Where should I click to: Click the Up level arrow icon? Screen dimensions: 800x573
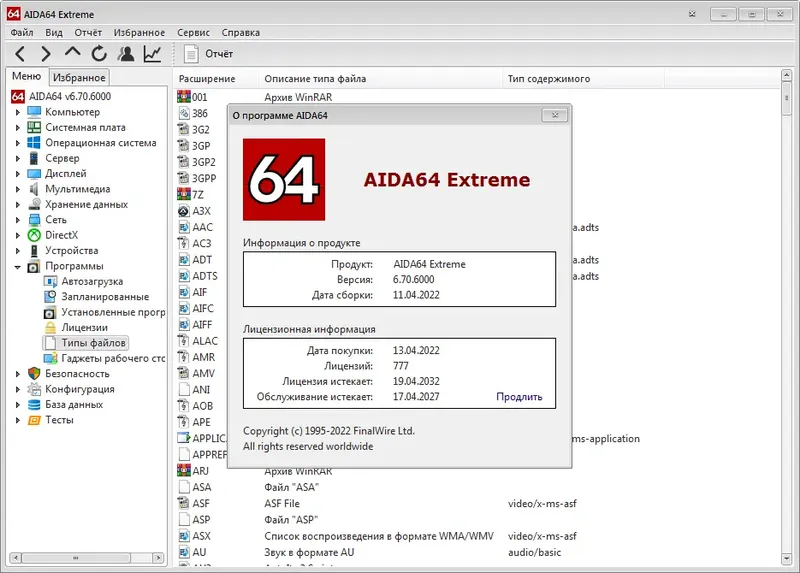(72, 53)
